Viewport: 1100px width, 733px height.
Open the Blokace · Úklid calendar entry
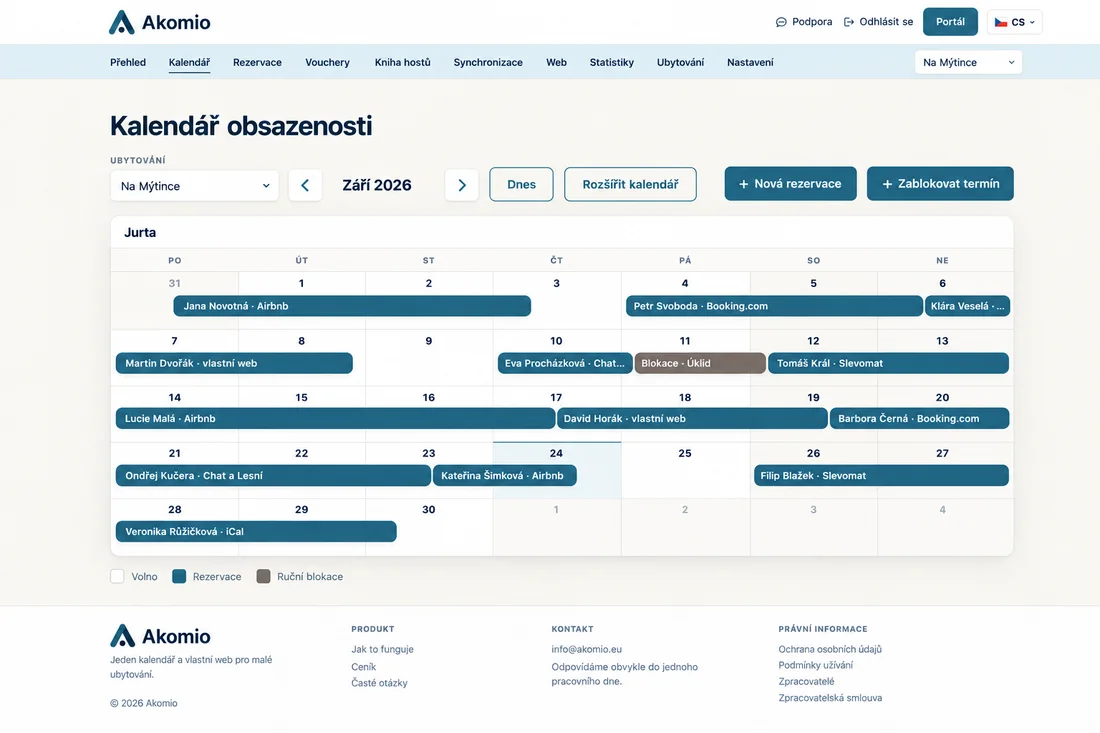tap(700, 363)
